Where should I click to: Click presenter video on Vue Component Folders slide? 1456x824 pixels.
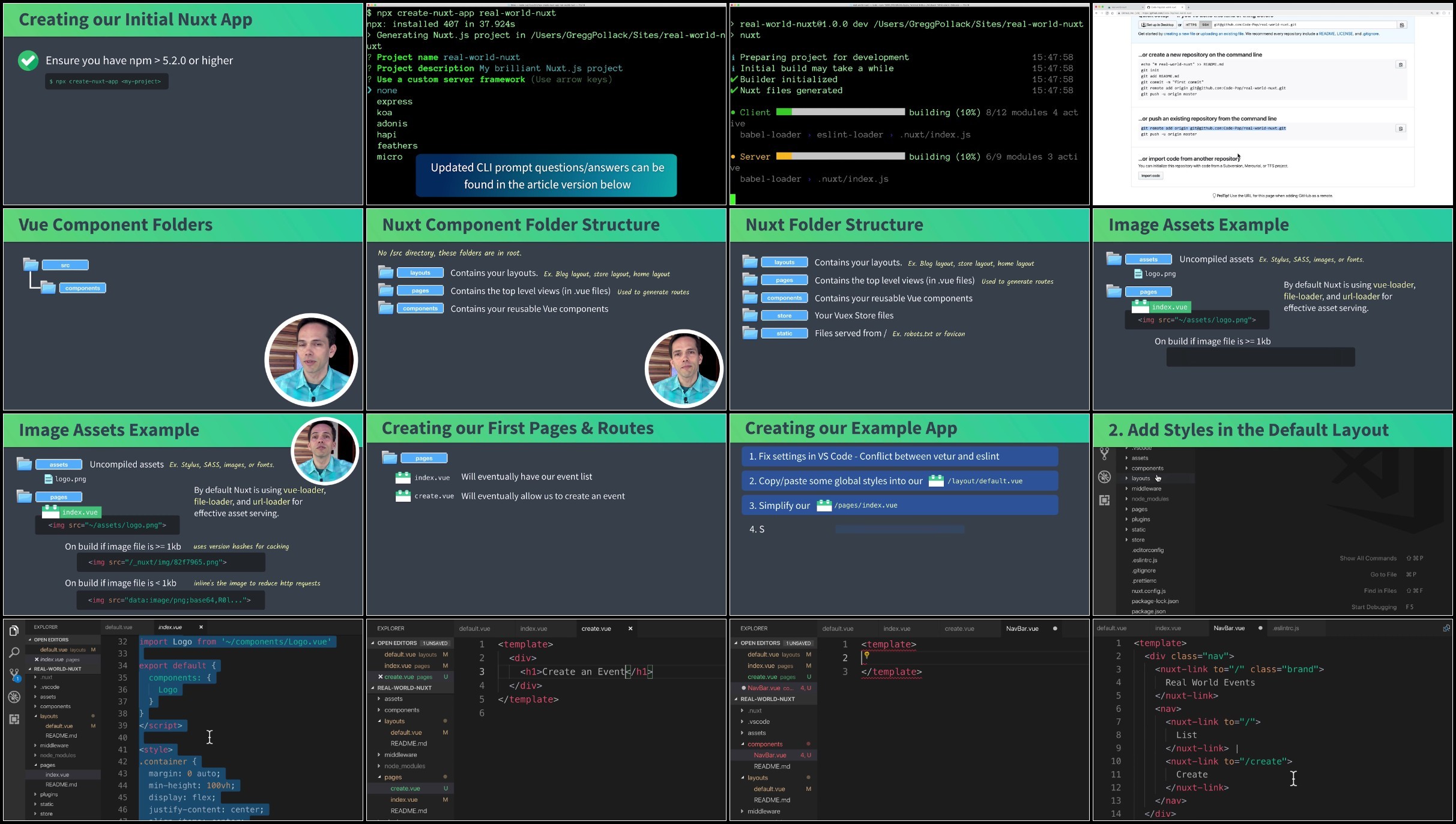pyautogui.click(x=311, y=360)
